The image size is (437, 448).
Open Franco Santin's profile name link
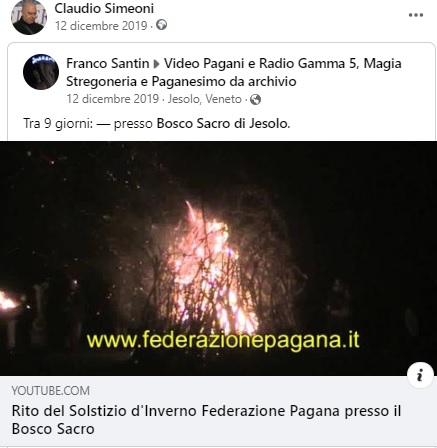[108, 63]
